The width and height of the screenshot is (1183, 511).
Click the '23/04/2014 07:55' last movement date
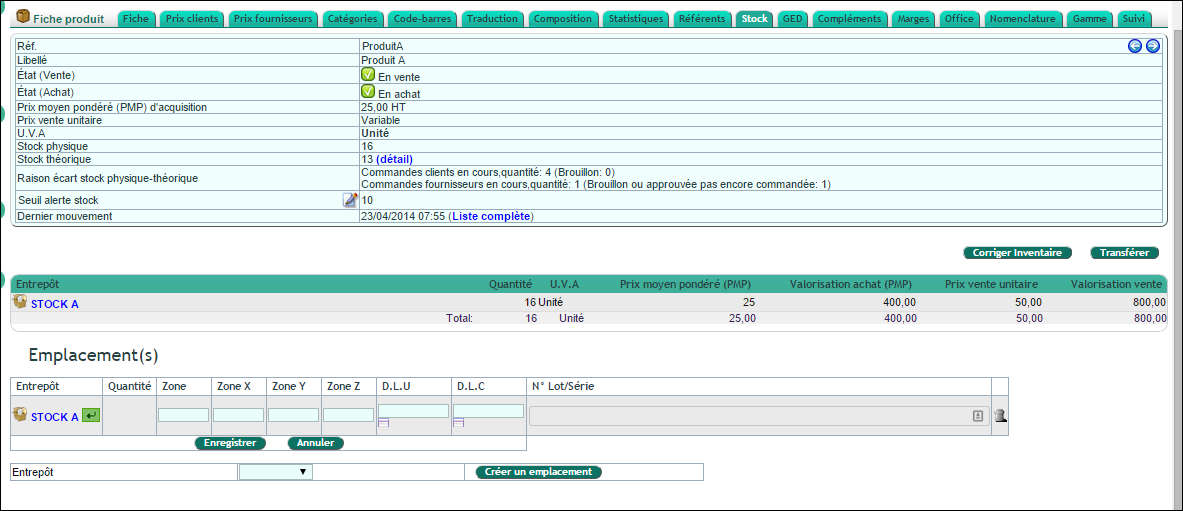pos(403,217)
